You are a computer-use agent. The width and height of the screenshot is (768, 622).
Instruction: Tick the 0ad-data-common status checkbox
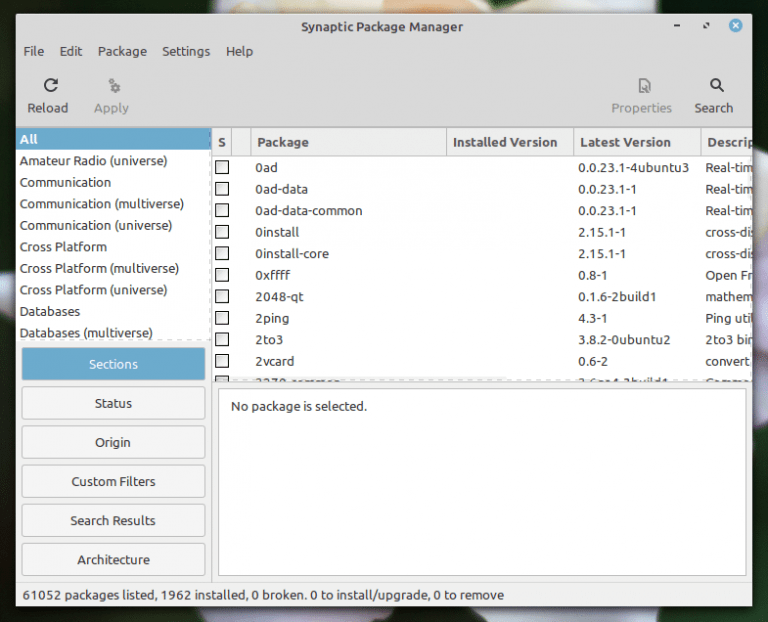click(x=222, y=210)
